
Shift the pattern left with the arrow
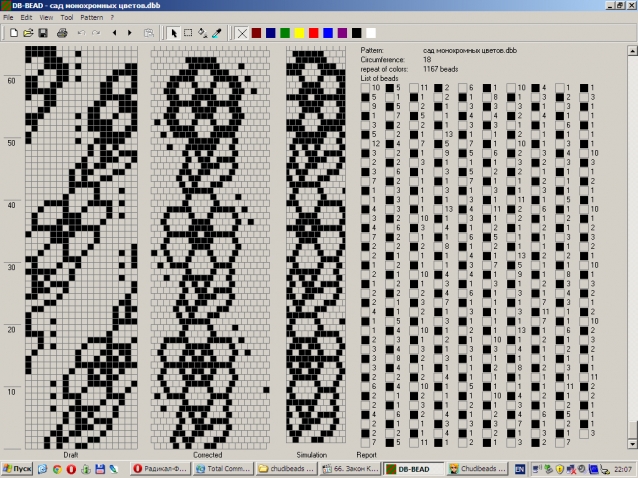point(114,33)
